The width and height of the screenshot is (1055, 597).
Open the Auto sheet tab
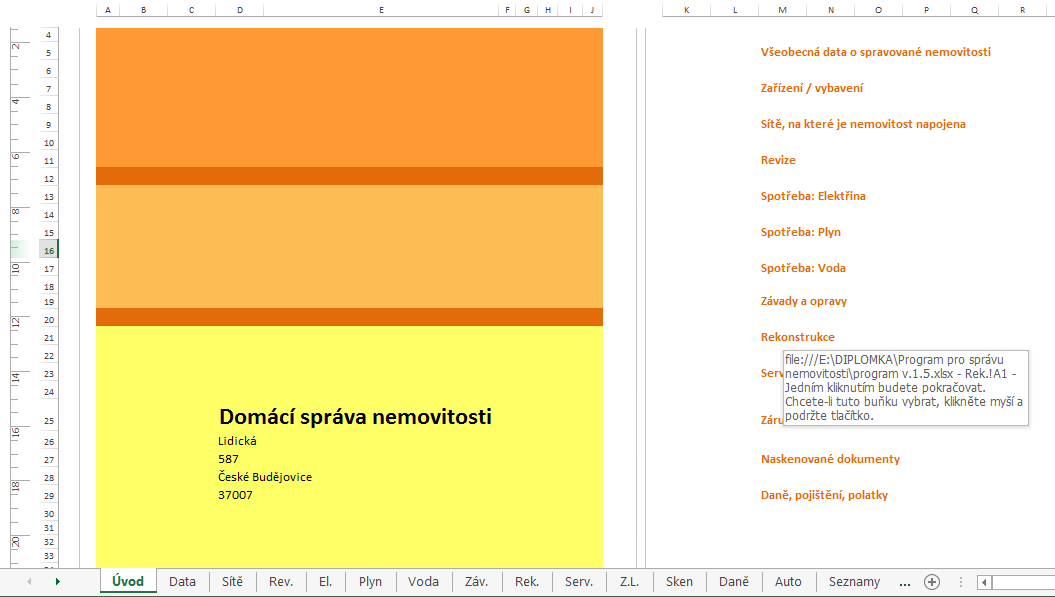coord(788,582)
